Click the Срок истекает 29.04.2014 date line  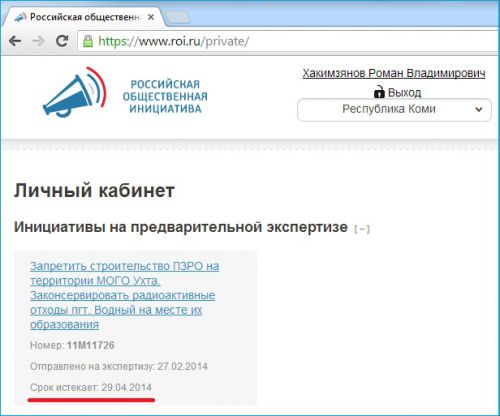[91, 387]
